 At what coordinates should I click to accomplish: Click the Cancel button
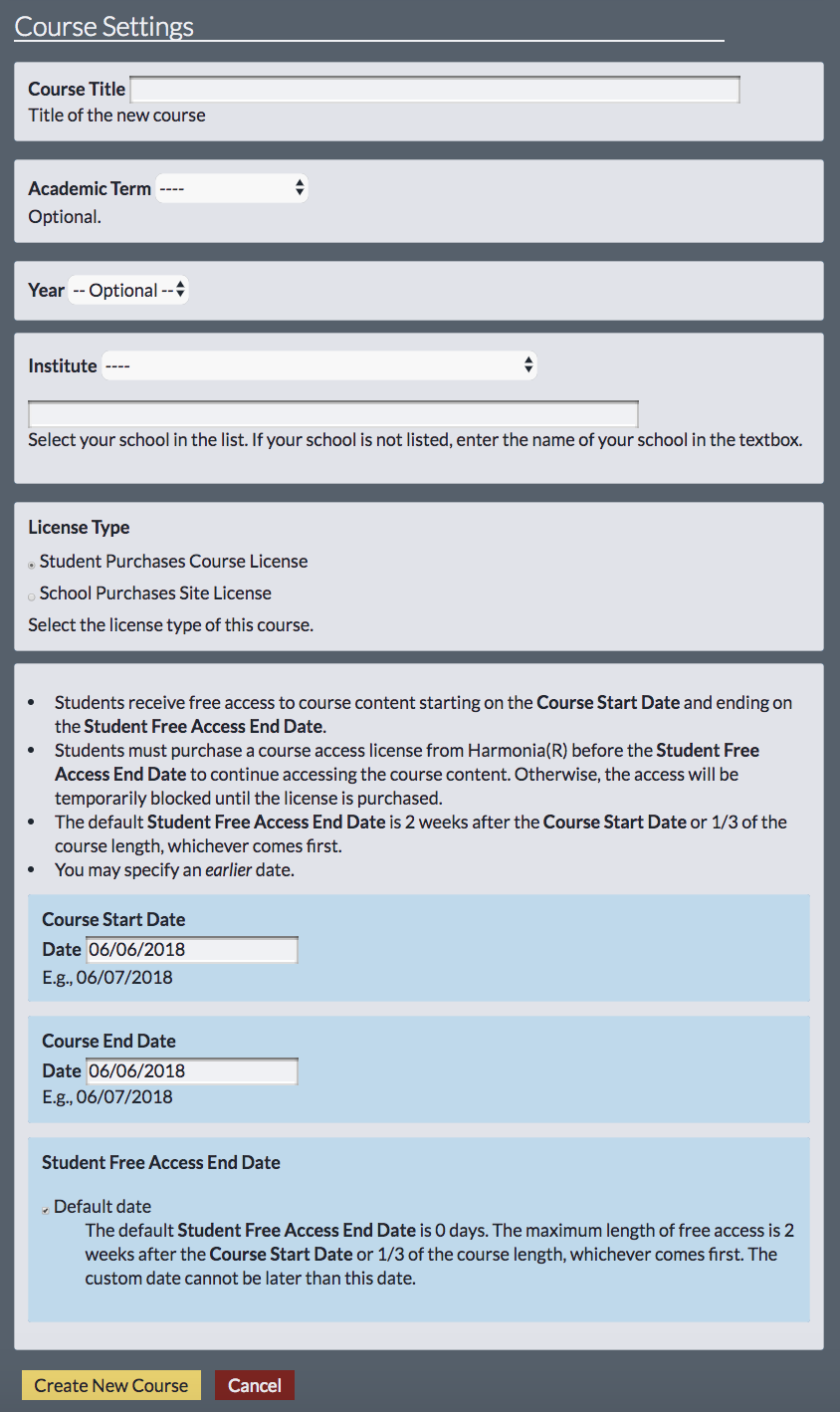255,1385
